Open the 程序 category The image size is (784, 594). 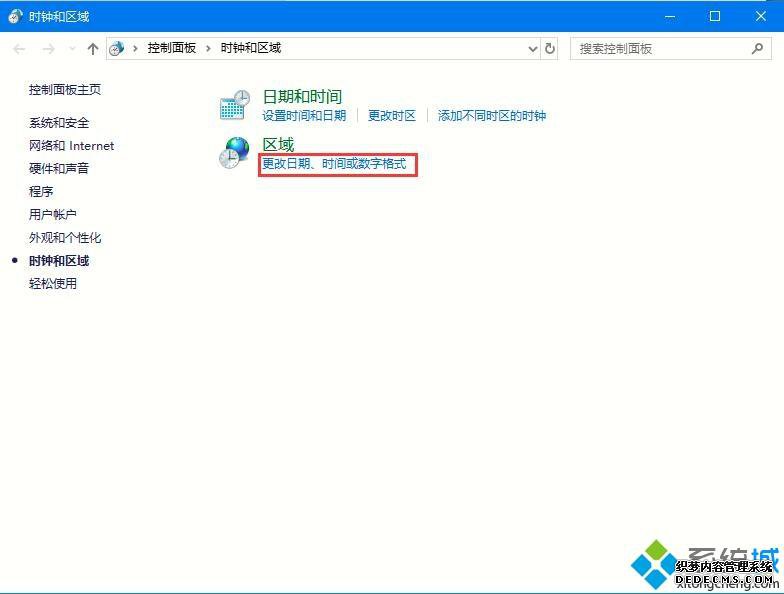pos(41,191)
